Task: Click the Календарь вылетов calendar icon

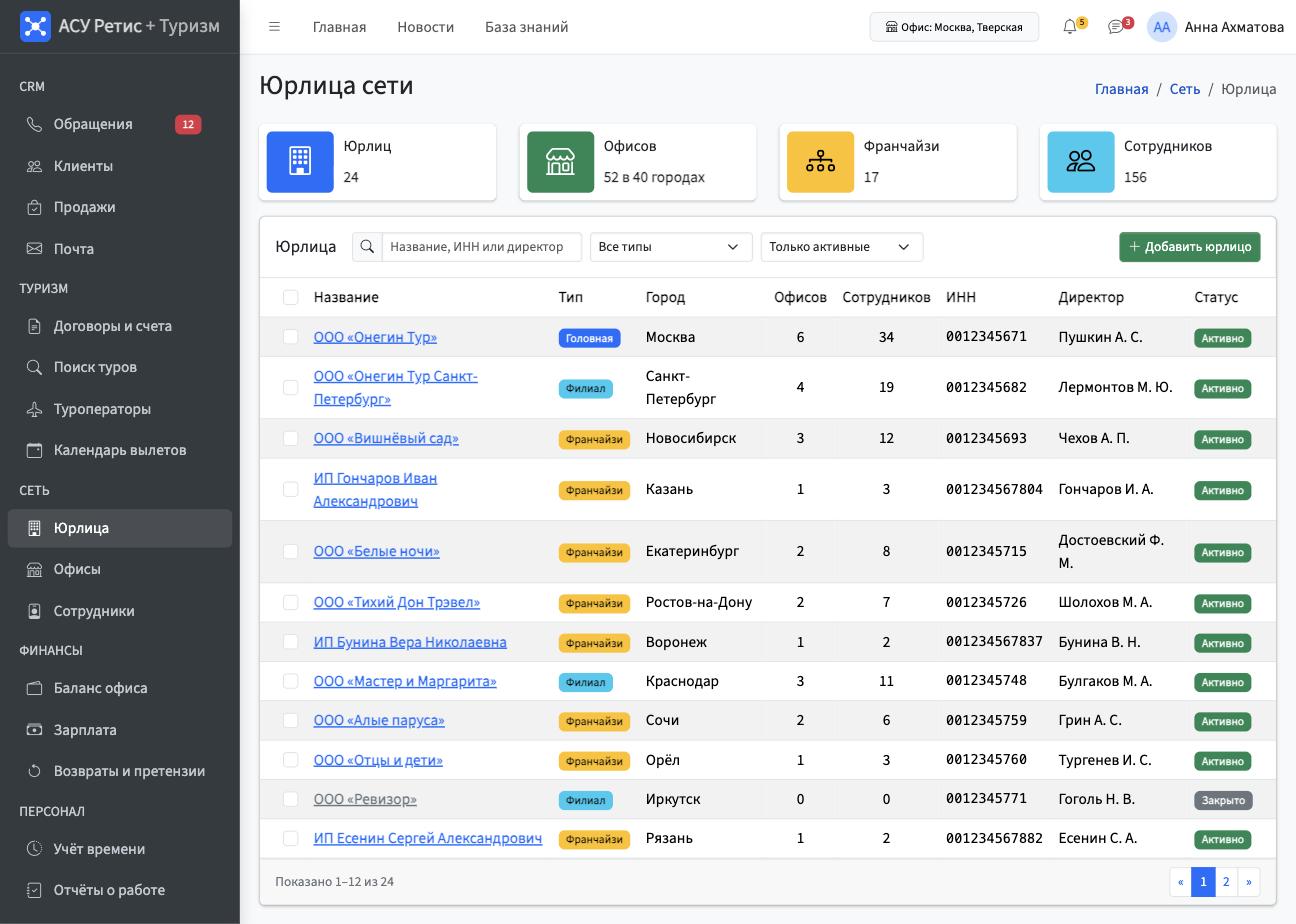Action: tap(34, 450)
